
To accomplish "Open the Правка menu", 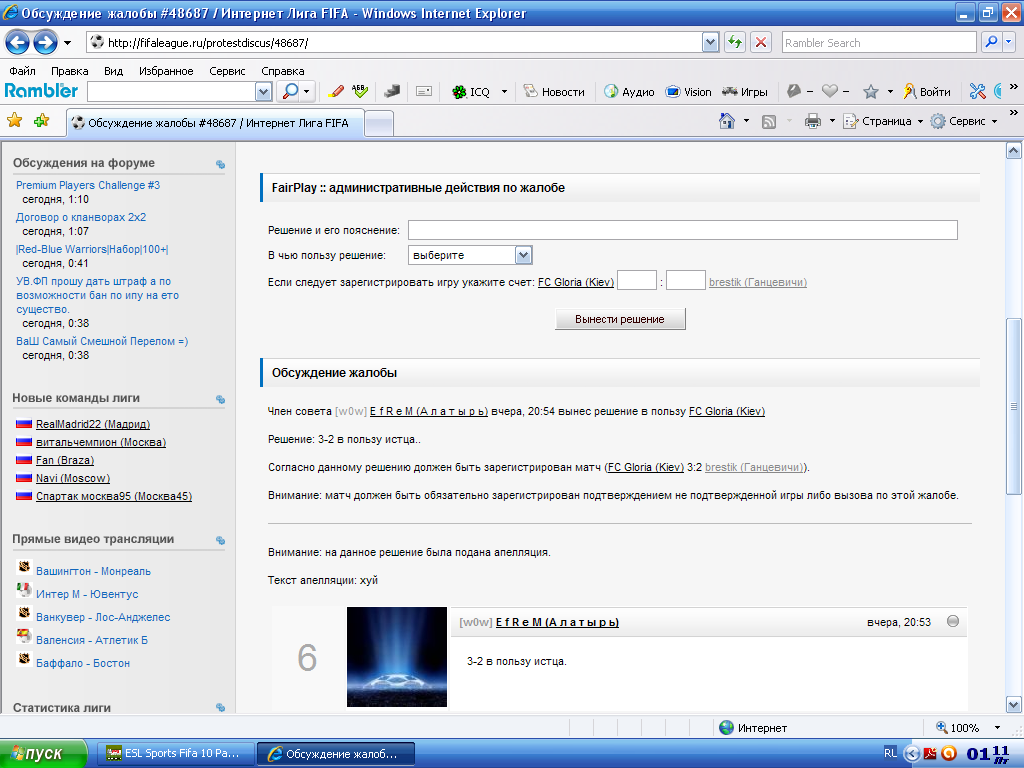I will pos(69,71).
